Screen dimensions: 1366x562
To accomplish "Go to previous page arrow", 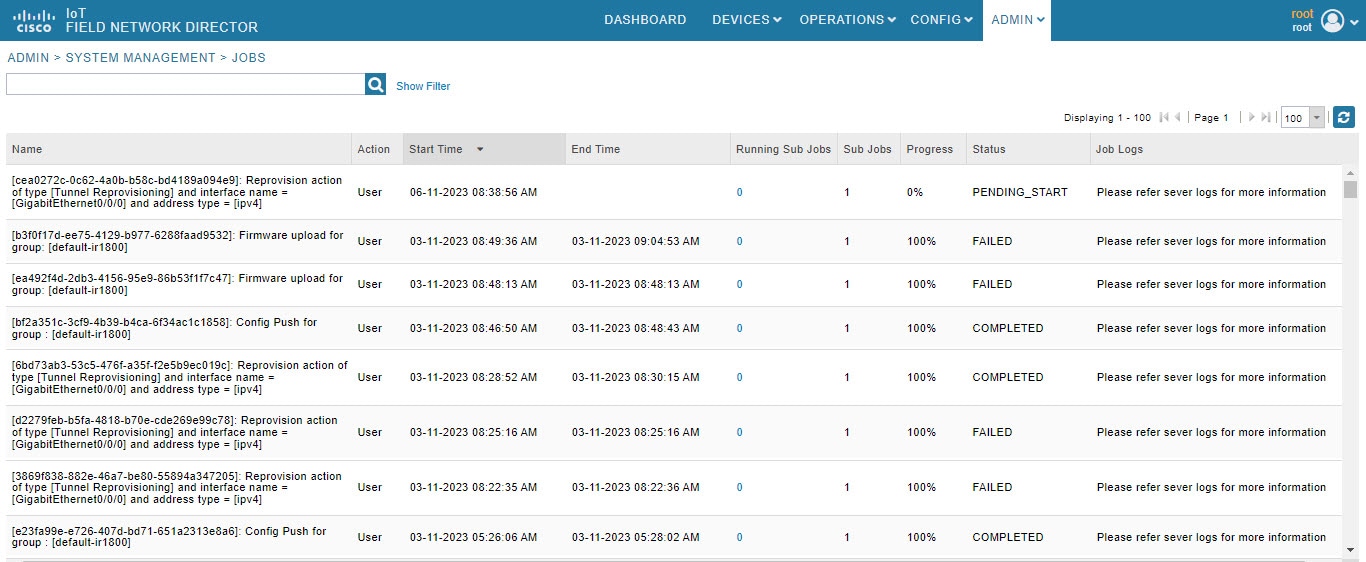I will click(x=1178, y=117).
